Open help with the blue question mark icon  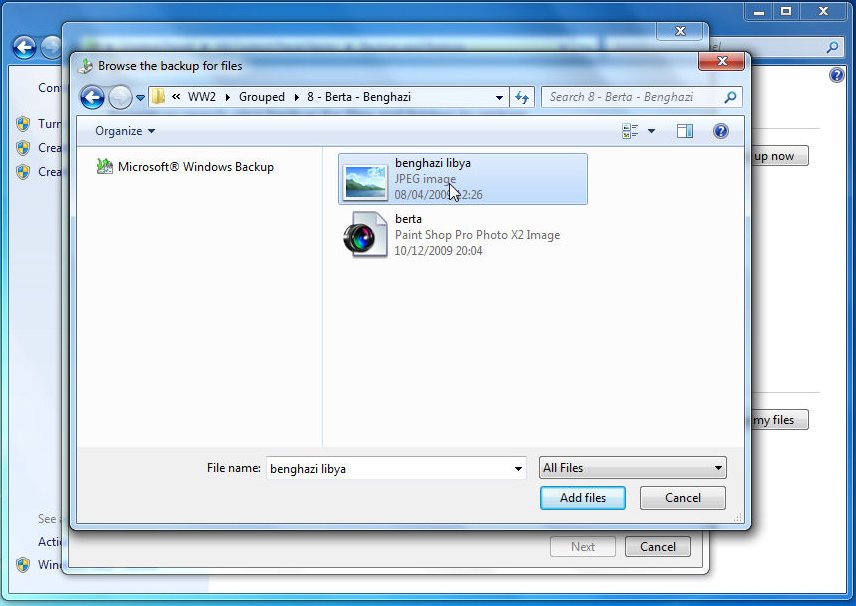[x=720, y=131]
